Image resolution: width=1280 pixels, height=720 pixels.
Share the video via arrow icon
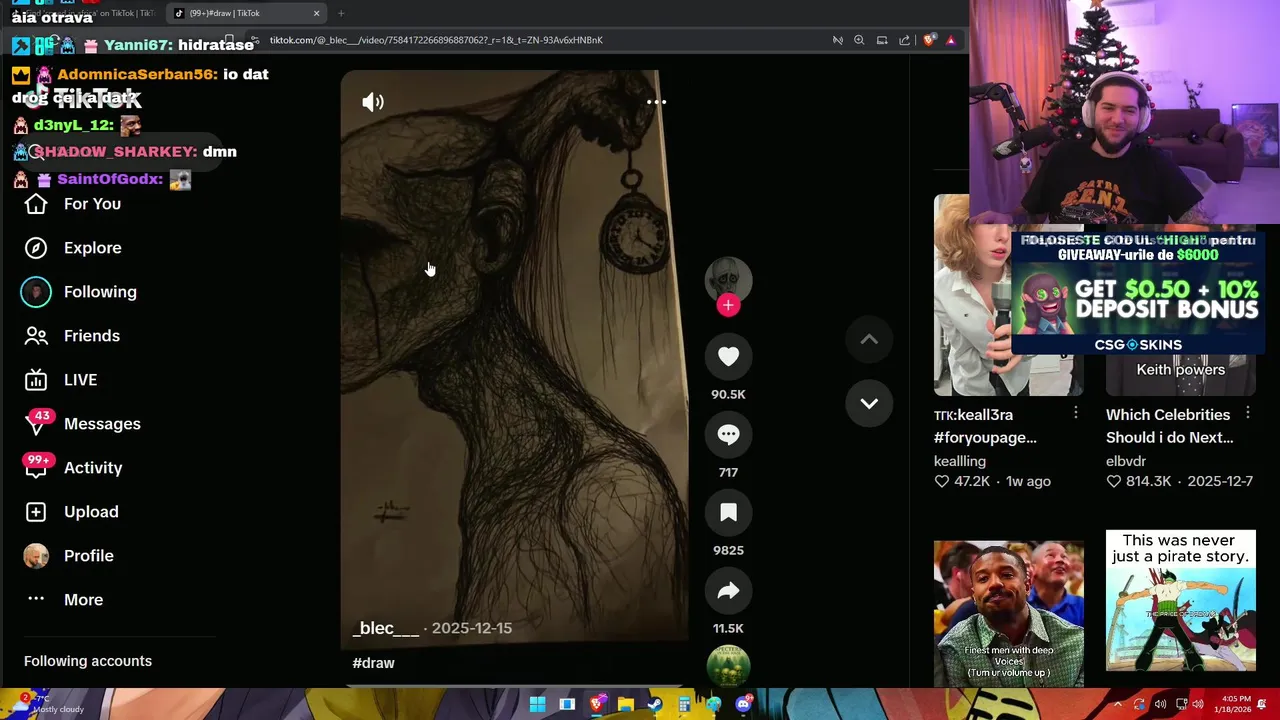click(x=728, y=591)
